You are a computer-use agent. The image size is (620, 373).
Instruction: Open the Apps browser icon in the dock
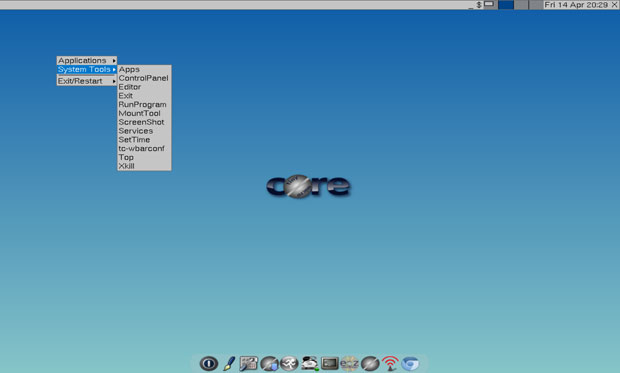269,363
